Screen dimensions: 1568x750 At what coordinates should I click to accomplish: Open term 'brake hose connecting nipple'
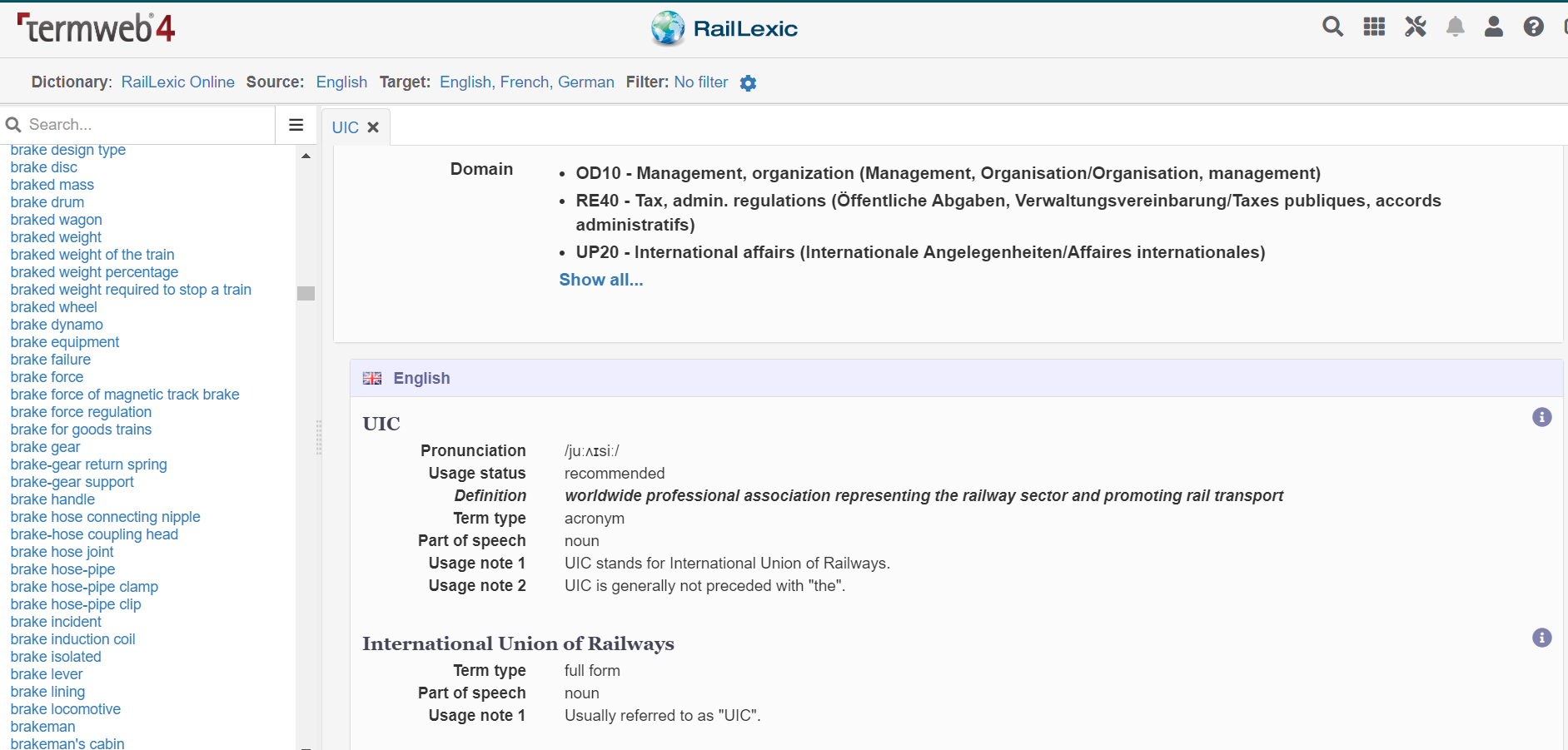pyautogui.click(x=105, y=517)
